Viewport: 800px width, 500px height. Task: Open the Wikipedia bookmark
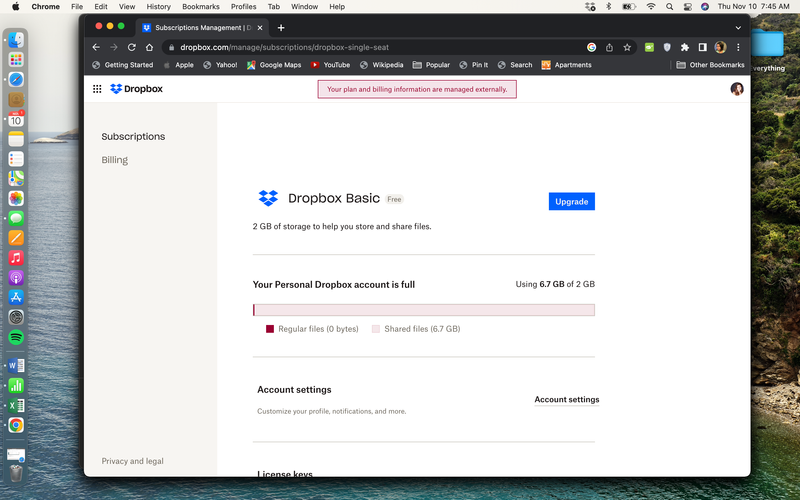pos(382,65)
